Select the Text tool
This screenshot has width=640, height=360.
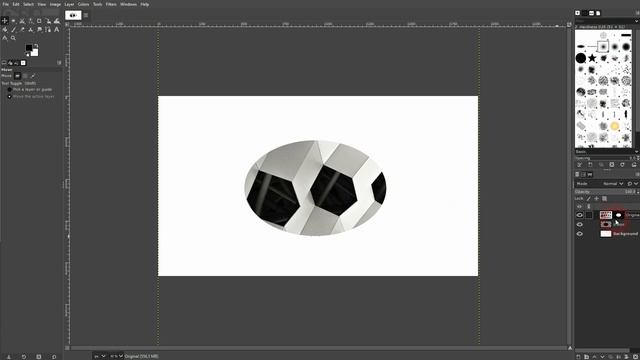point(57,29)
